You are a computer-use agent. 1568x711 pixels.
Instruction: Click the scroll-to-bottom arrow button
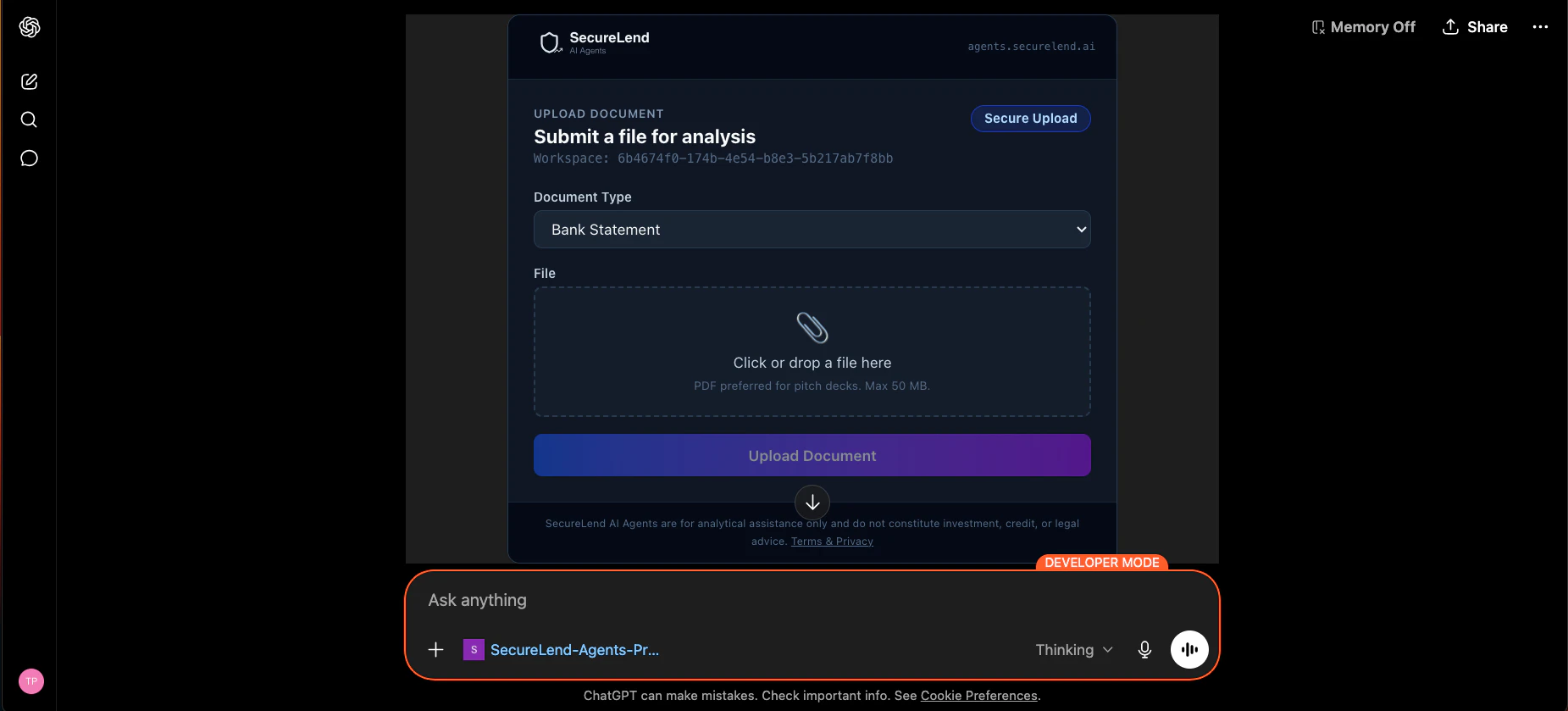click(x=812, y=503)
